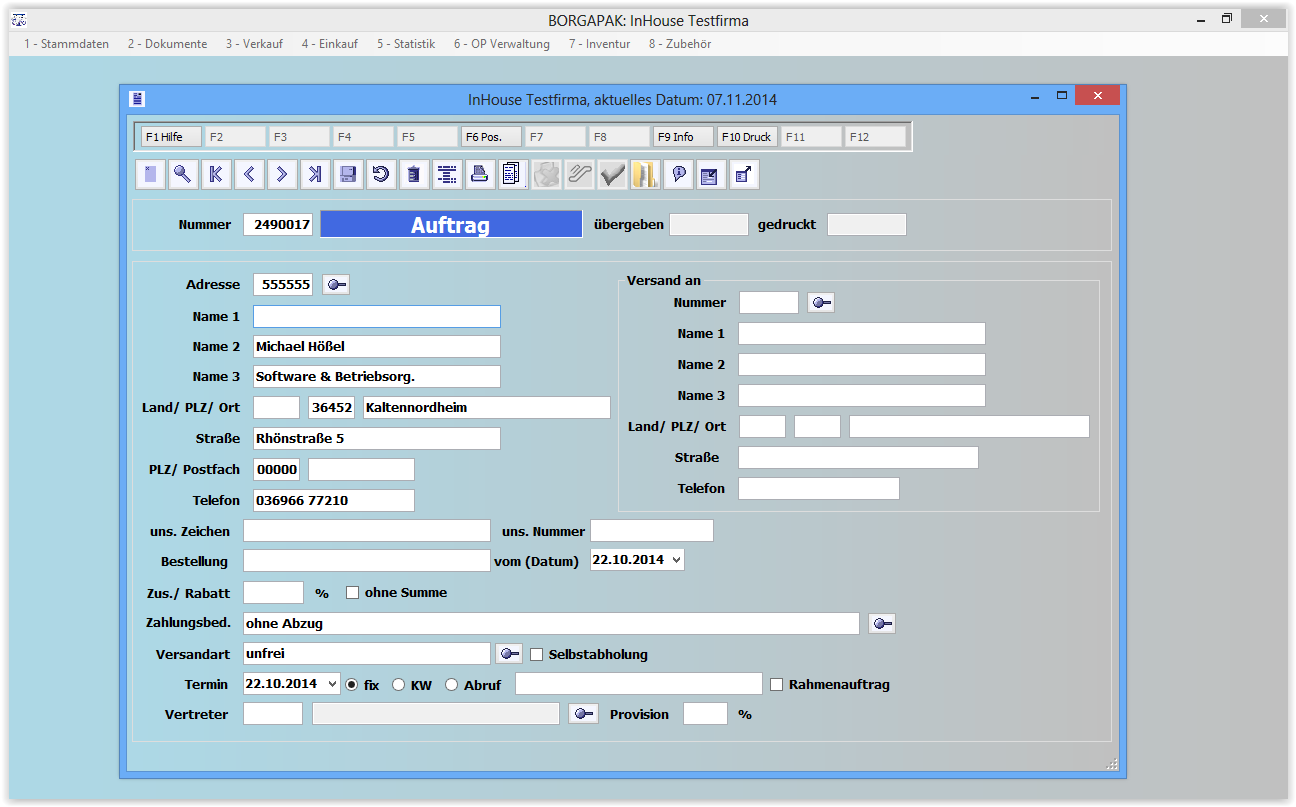Select the KW radio button
The height and width of the screenshot is (807, 1296).
point(398,685)
